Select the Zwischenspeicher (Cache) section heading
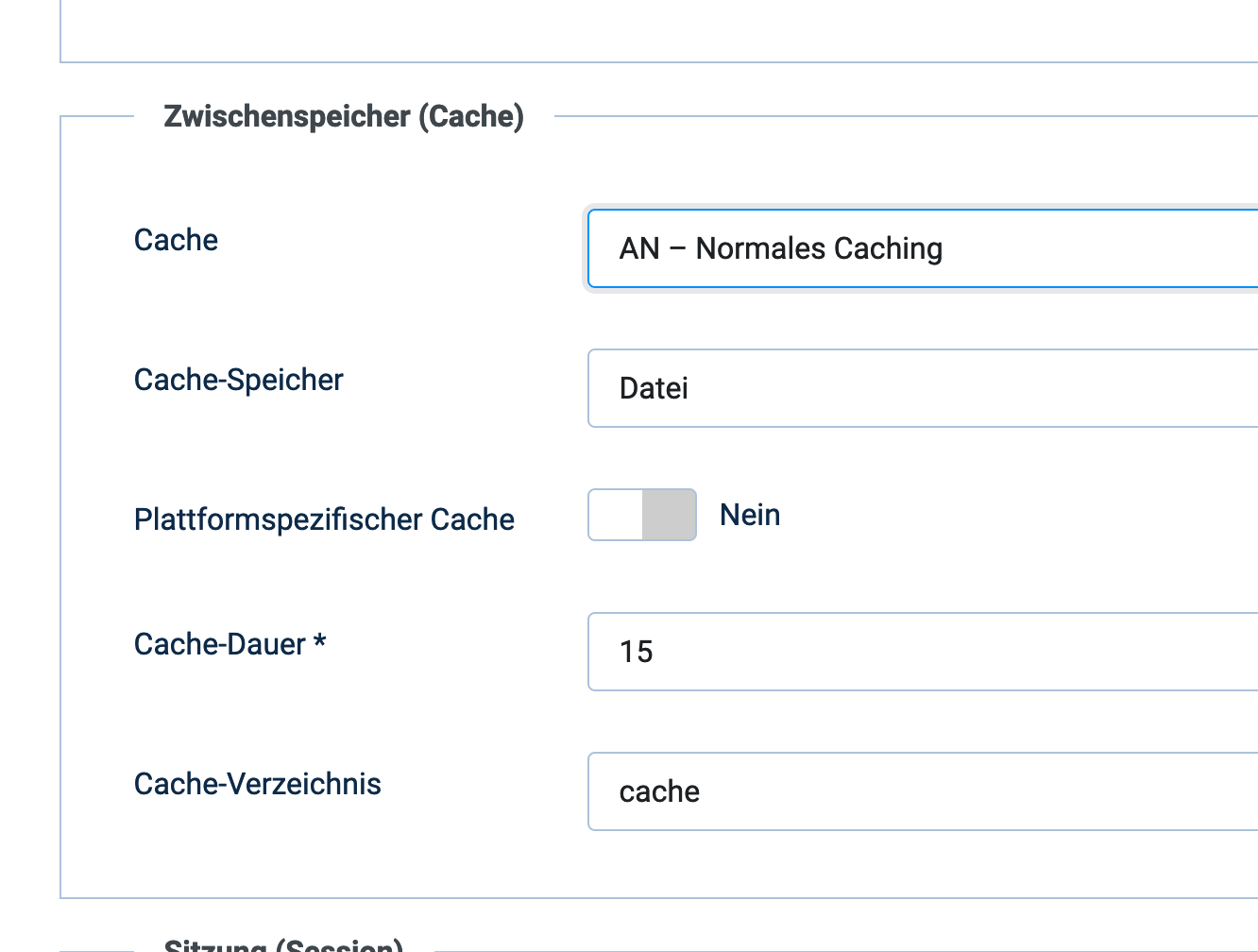Screen dimensions: 1258x952 point(344,116)
